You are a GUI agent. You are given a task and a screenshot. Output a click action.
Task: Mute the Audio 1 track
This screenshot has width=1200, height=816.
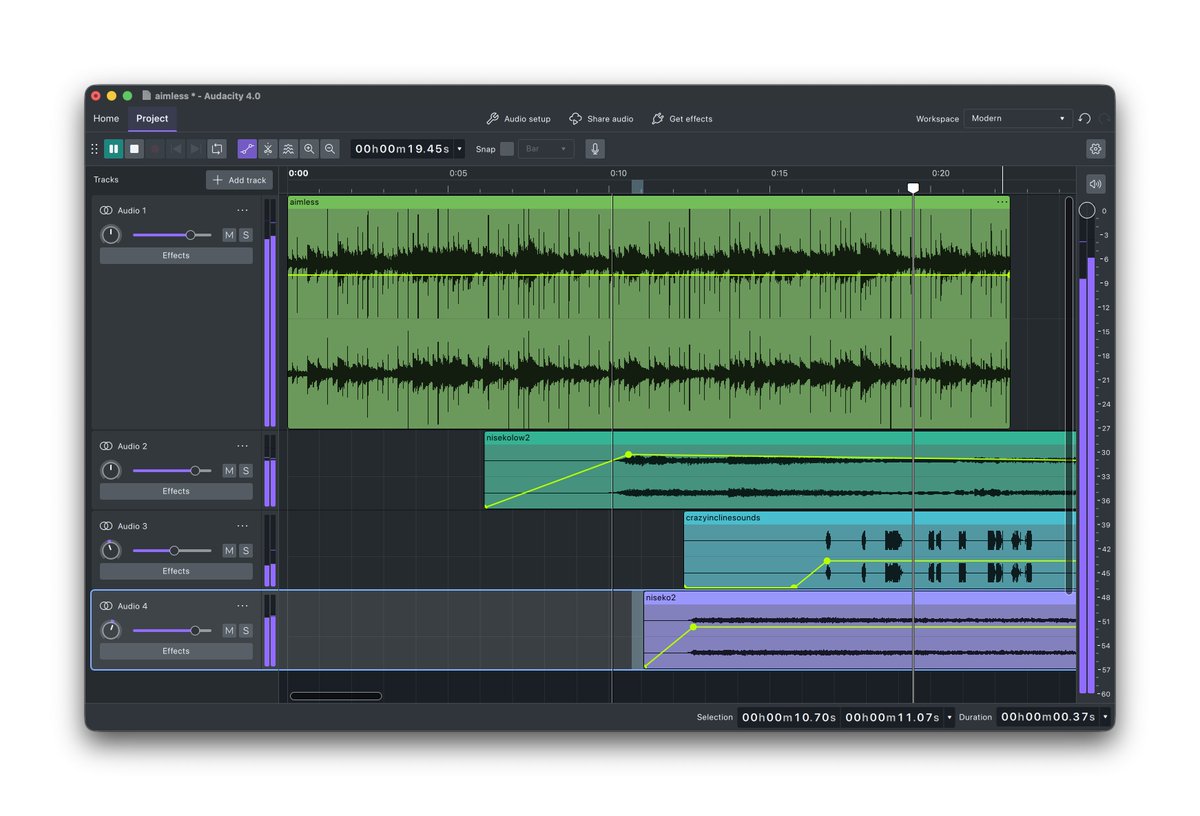coord(229,235)
